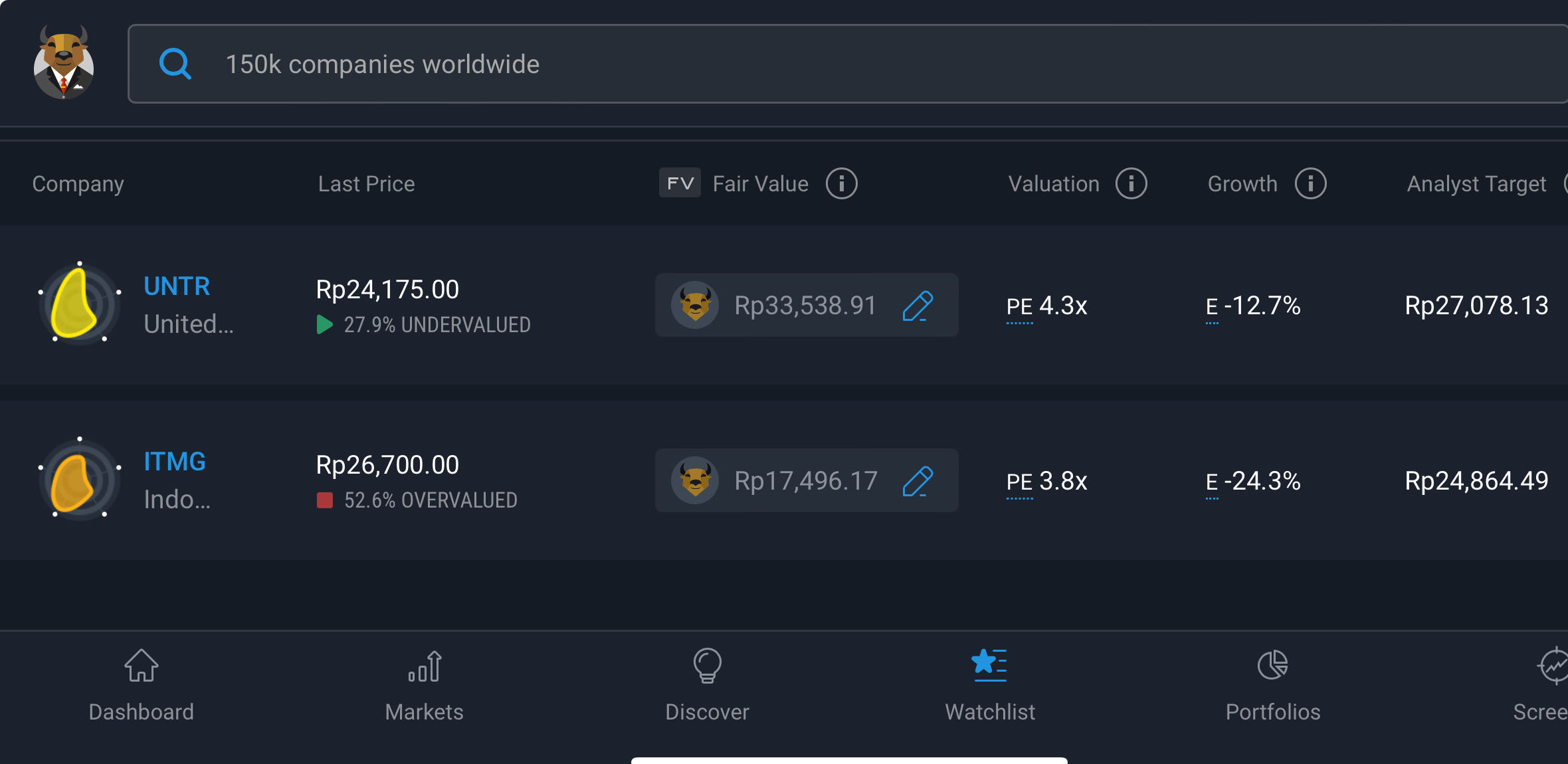The height and width of the screenshot is (764, 1568).
Task: Click ITMG snowflake chart icon
Action: [80, 480]
